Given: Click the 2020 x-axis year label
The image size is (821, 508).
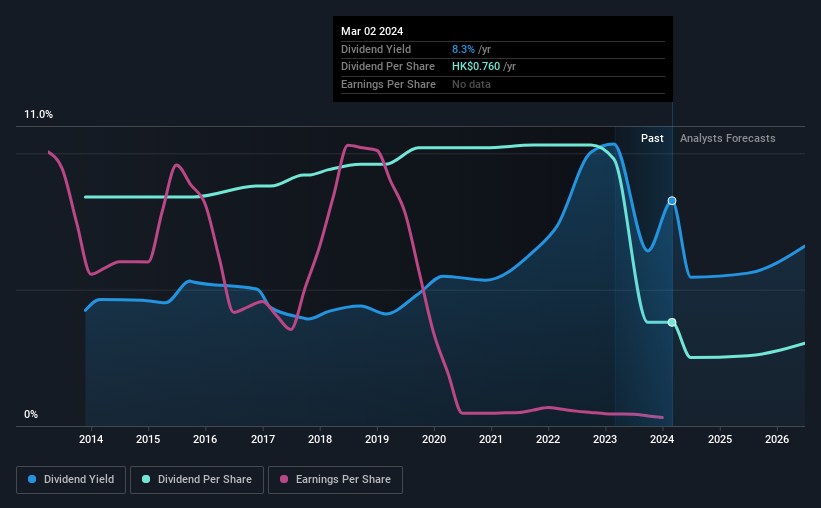Looking at the screenshot, I should pos(434,439).
